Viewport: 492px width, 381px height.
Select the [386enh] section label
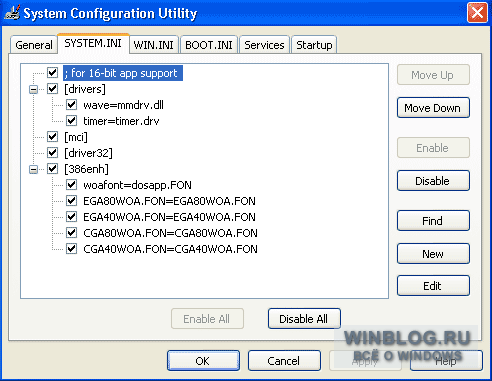tap(87, 169)
